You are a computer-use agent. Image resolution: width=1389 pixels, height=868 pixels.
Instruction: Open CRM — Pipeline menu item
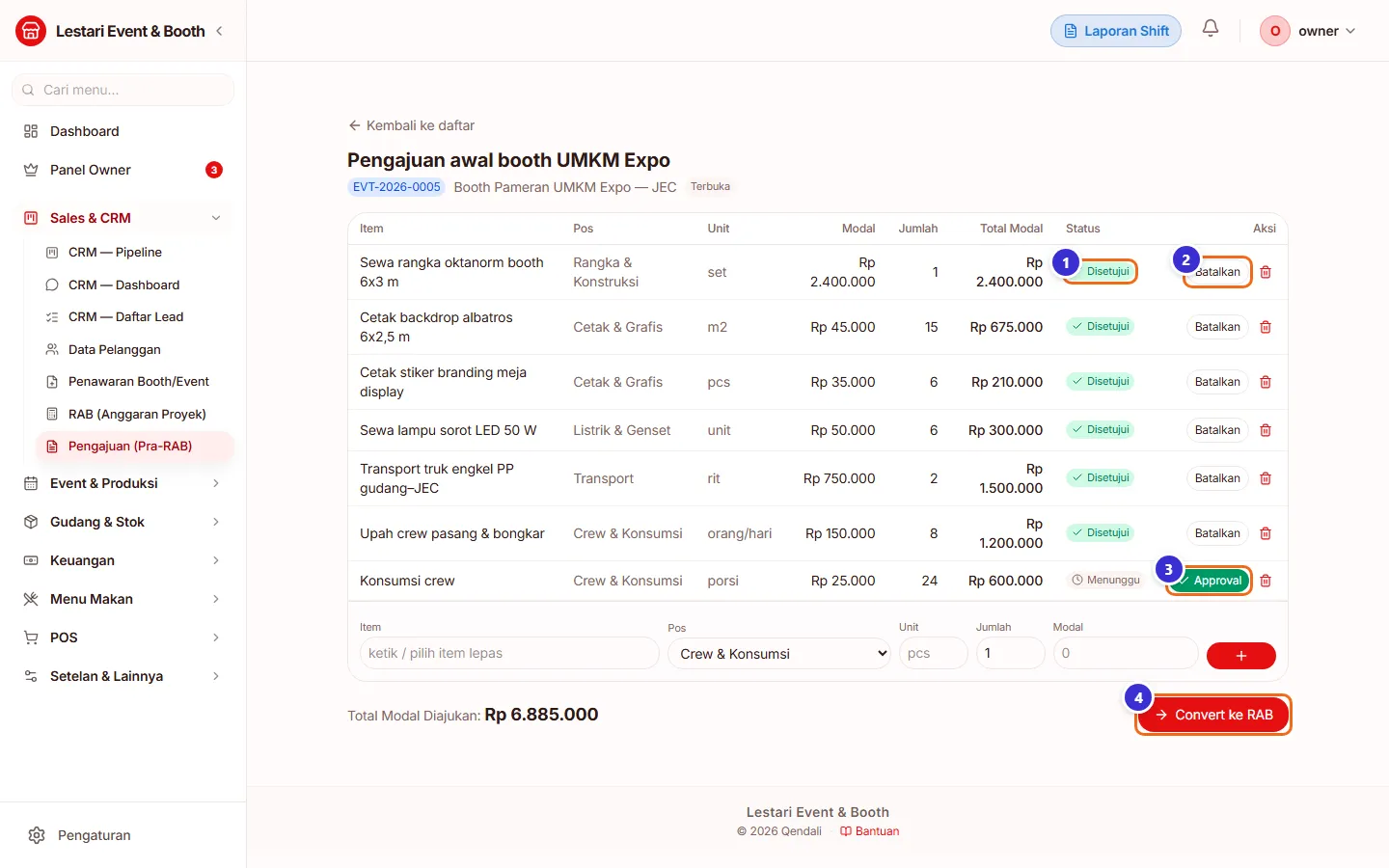pos(135,253)
